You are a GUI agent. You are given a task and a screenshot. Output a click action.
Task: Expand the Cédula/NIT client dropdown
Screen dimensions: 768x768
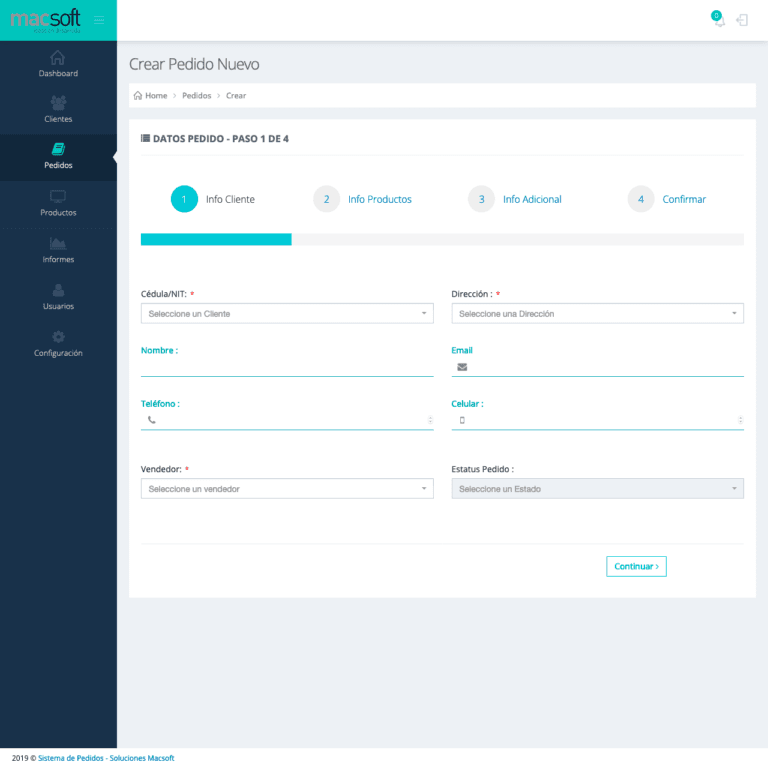[x=287, y=314]
